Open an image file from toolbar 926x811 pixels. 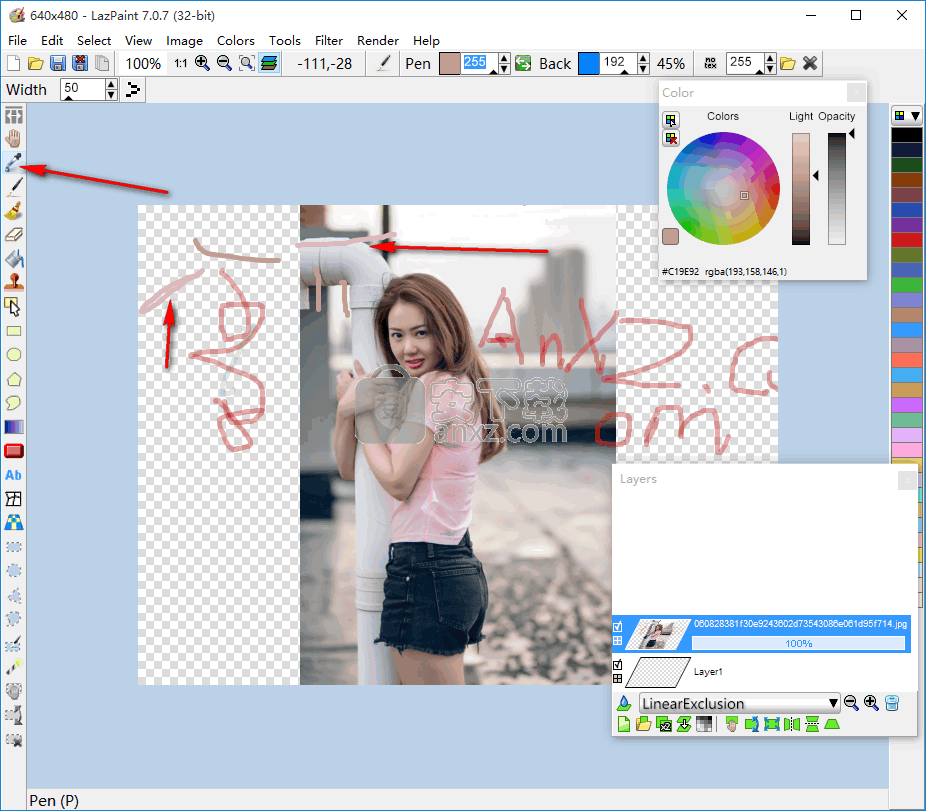coord(35,63)
